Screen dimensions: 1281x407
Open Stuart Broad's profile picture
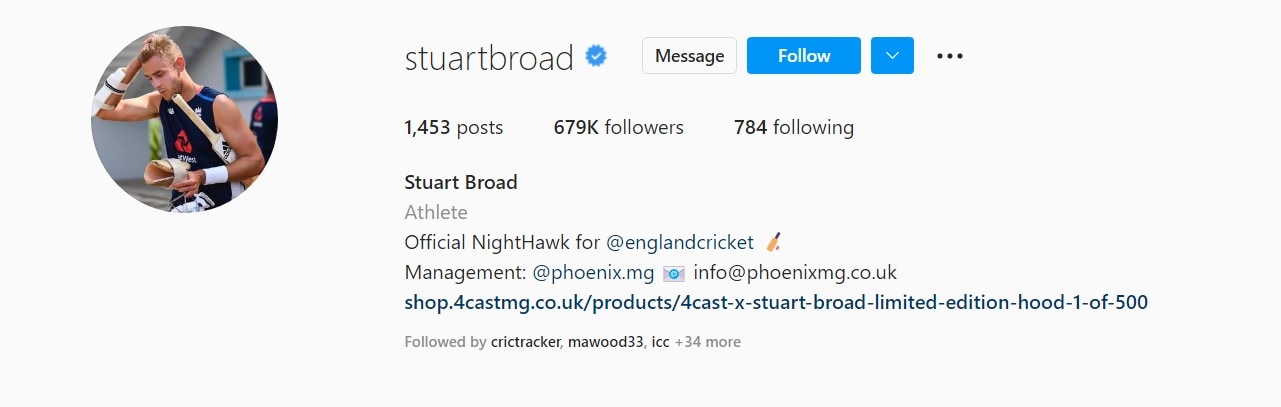coord(184,120)
